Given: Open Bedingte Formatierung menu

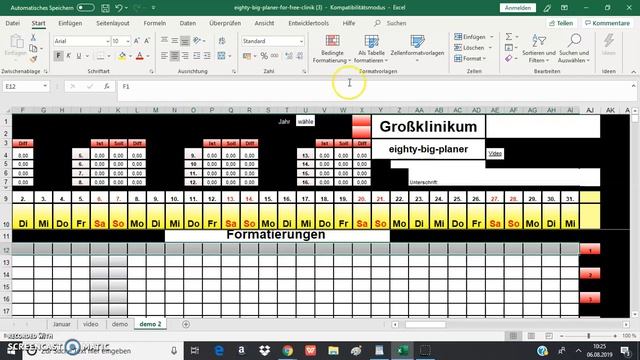Looking at the screenshot, I should (x=332, y=49).
